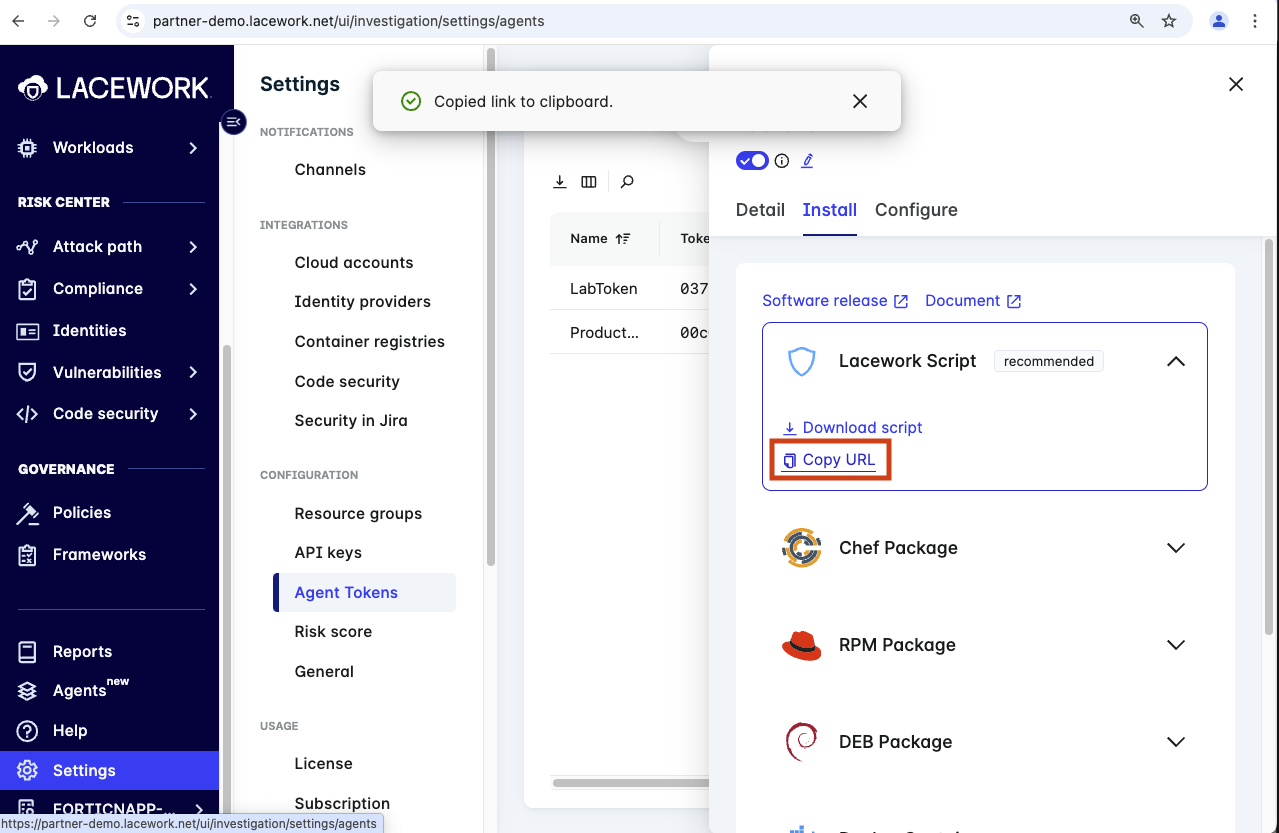This screenshot has height=833, width=1279.
Task: Click the Policies gavel icon
Action: click(28, 513)
